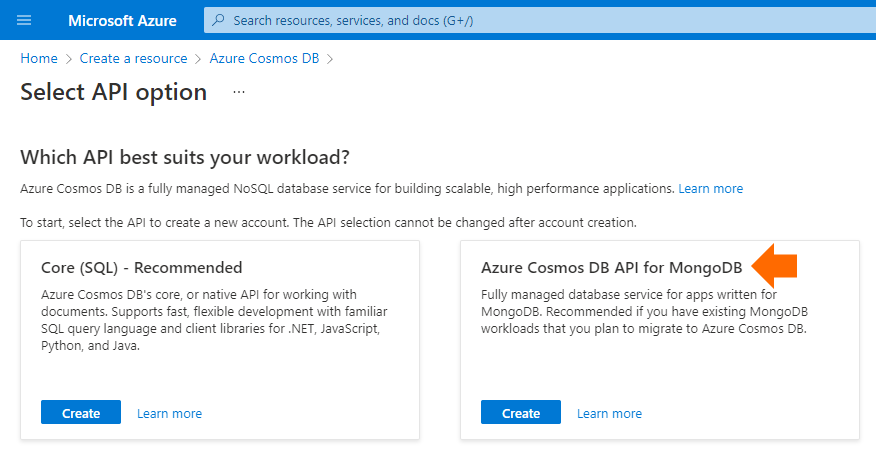Open Learn more for the MongoDB API
Screen dimensions: 876x452
coord(610,413)
